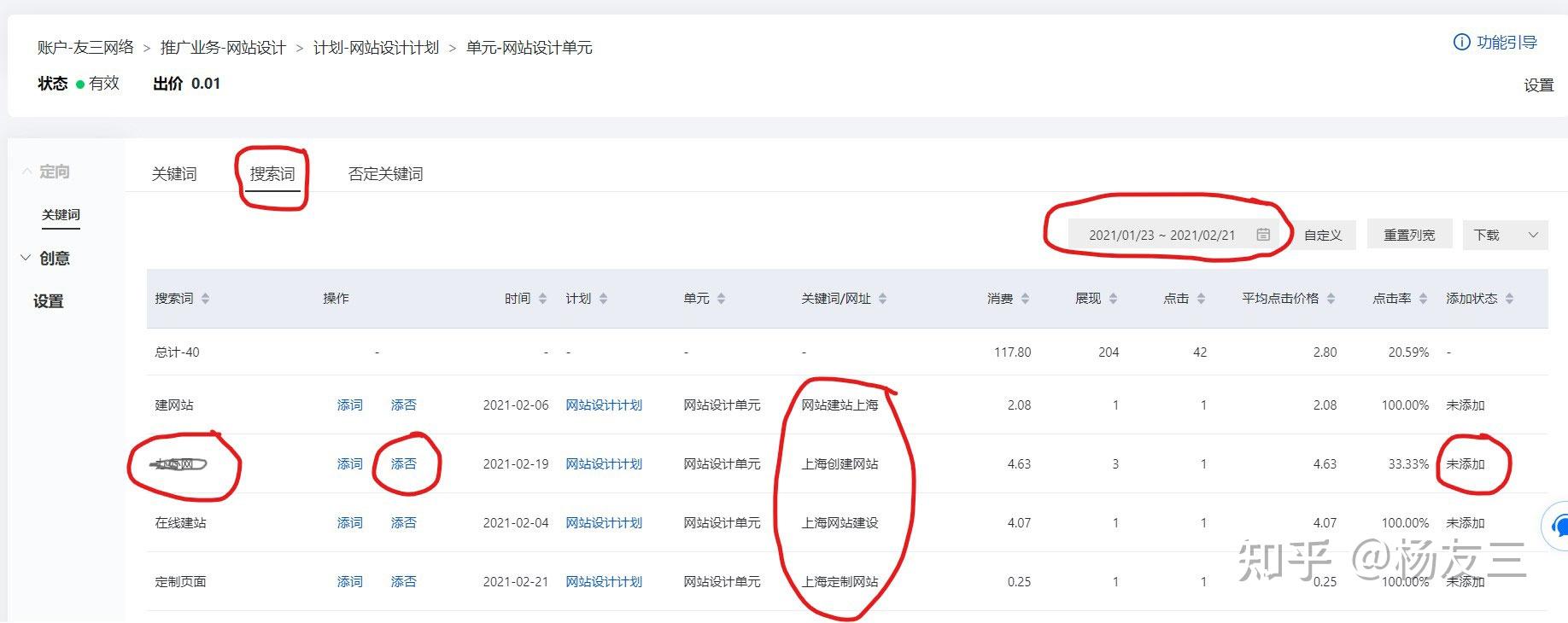Click the 功能引导 info icon

click(x=1461, y=43)
